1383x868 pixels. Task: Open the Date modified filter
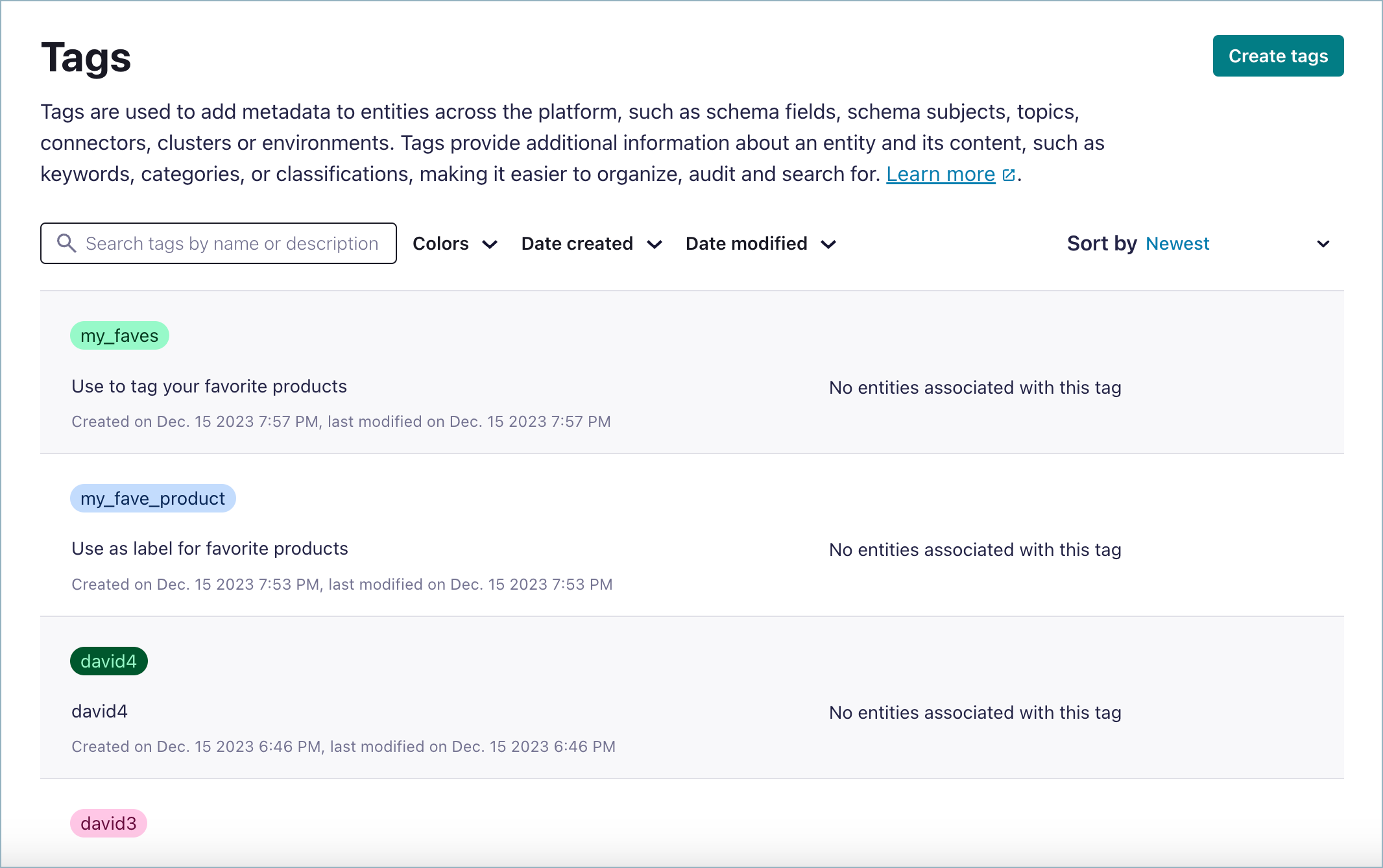746,244
